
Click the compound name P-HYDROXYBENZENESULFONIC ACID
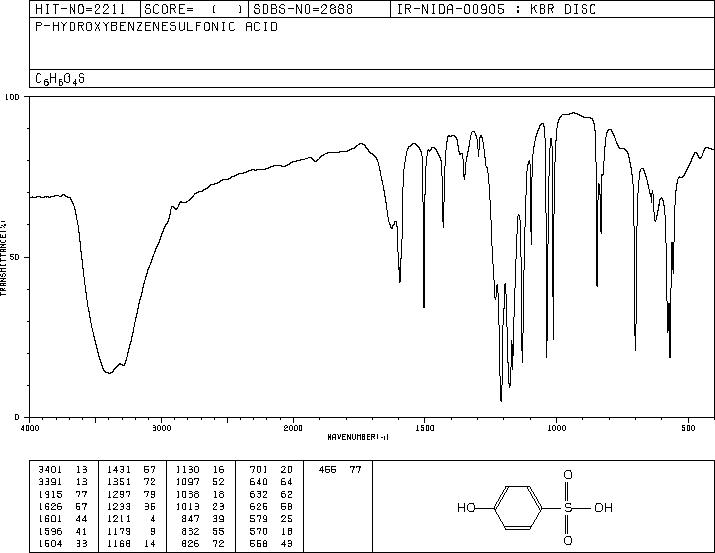[x=156, y=27]
